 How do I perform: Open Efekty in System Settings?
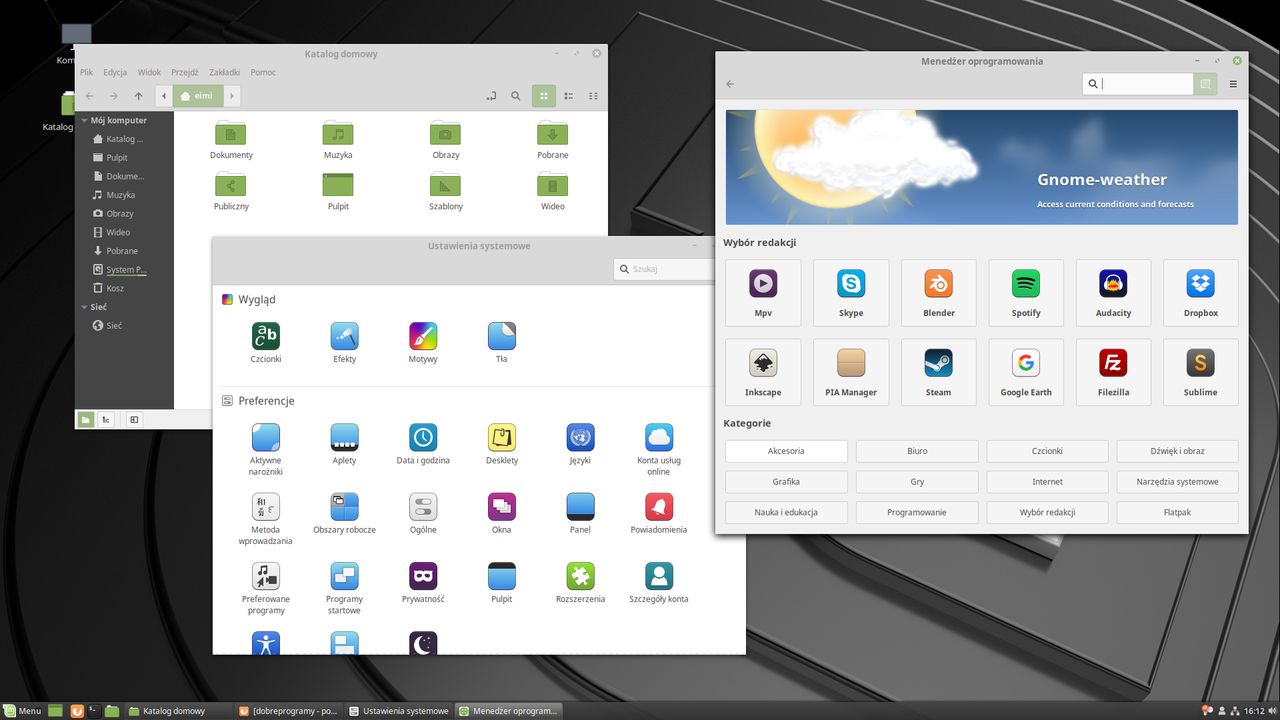coord(344,336)
